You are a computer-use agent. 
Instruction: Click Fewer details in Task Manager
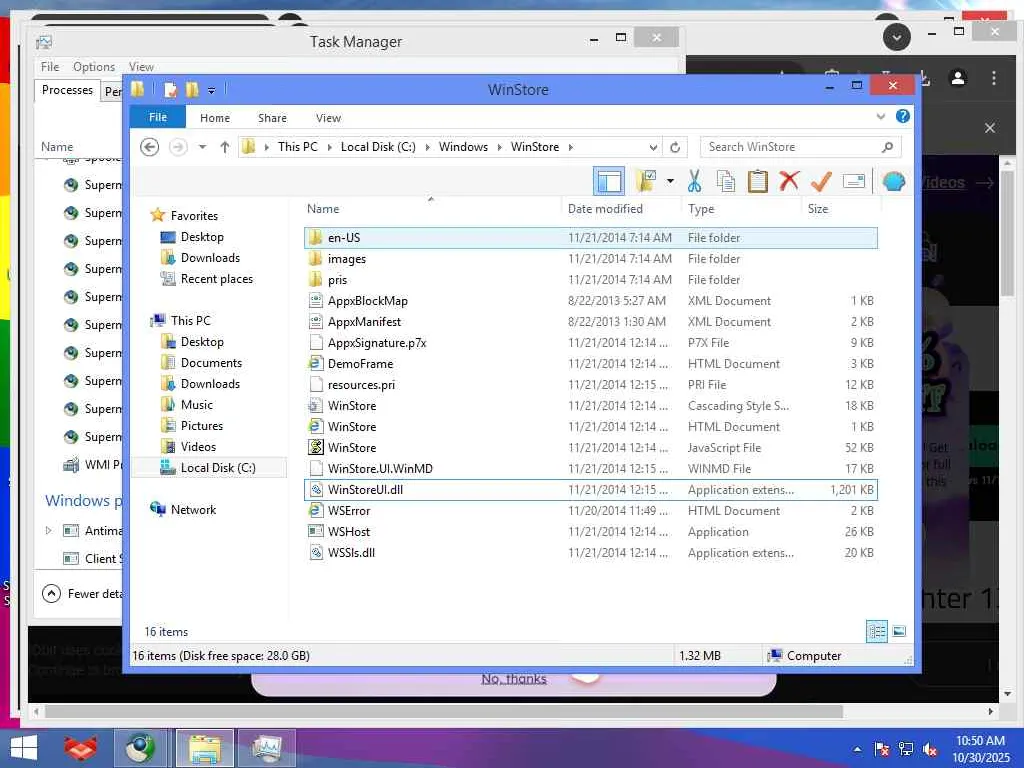point(82,593)
